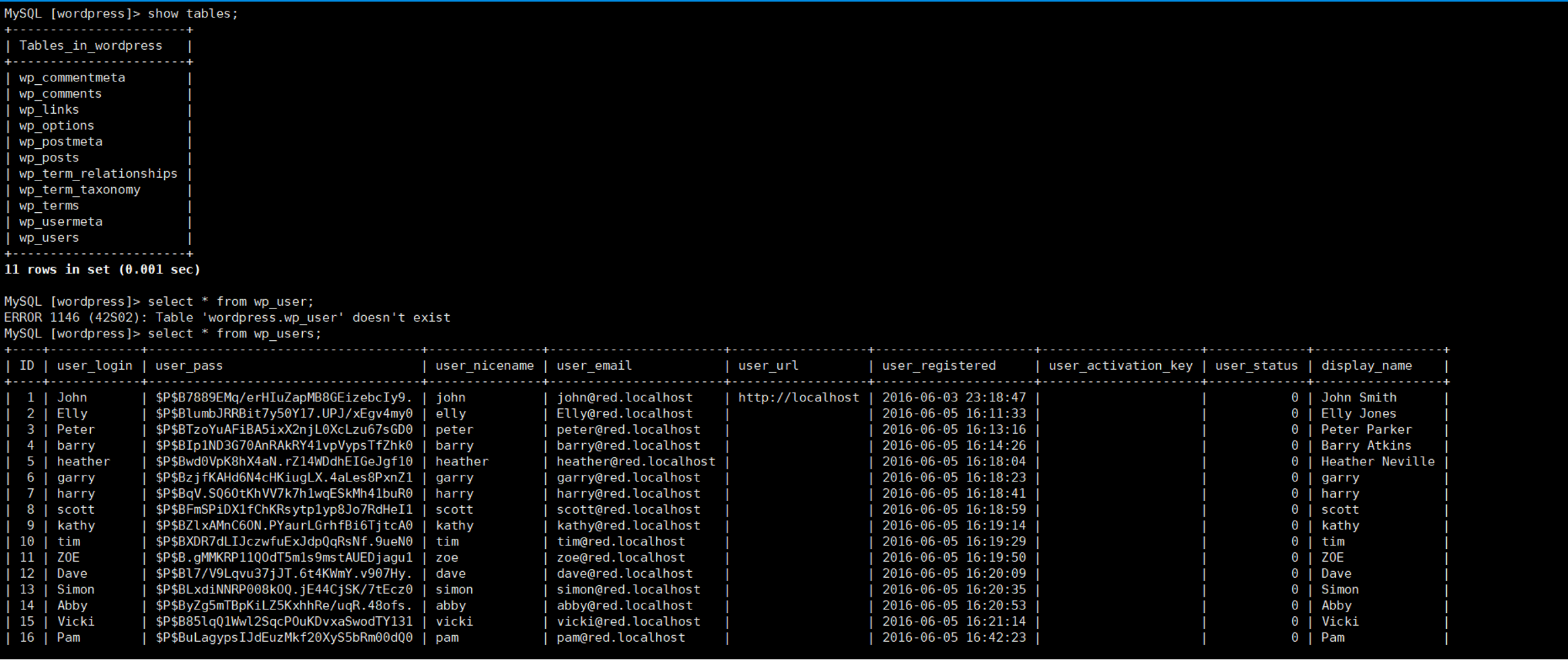Click the user_email column header
The image size is (1568, 660).
click(594, 366)
